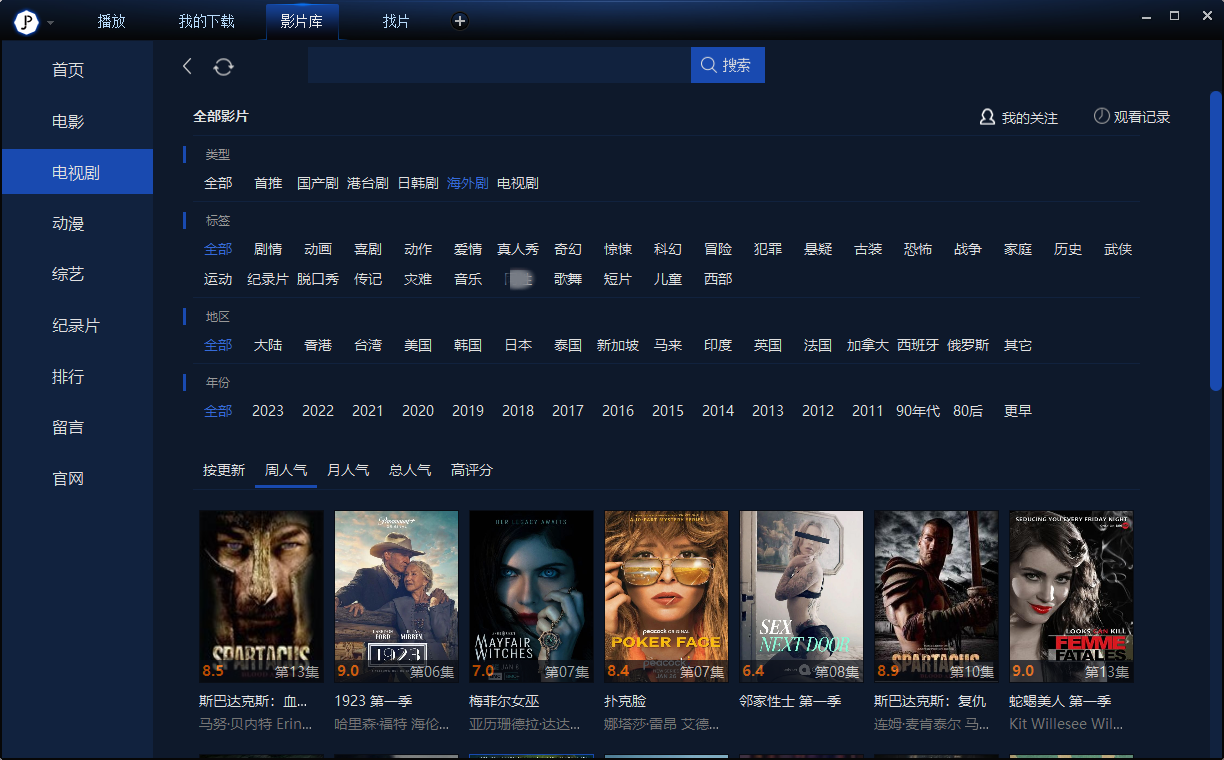Click the back arrow icon
Image resolution: width=1224 pixels, height=760 pixels.
[187, 66]
